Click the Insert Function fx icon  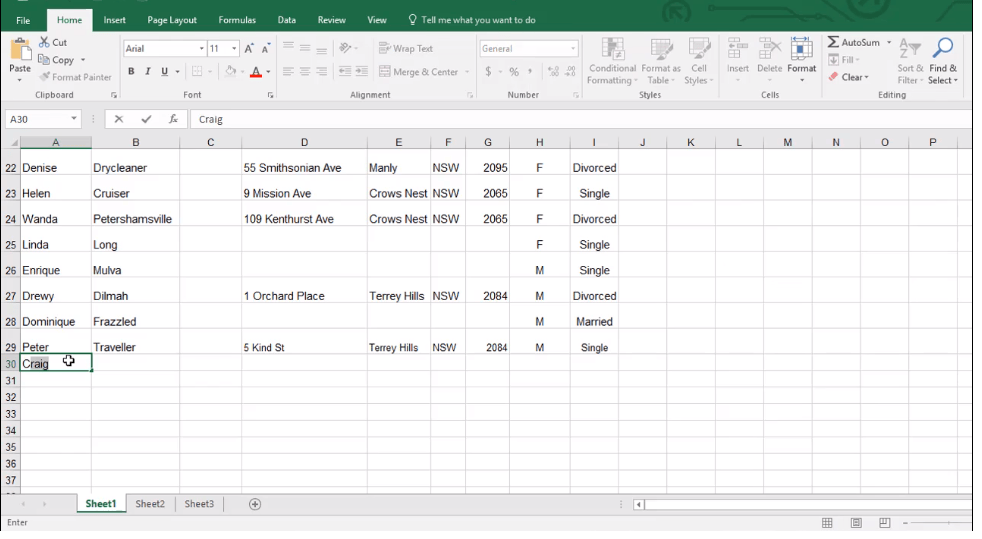173,119
